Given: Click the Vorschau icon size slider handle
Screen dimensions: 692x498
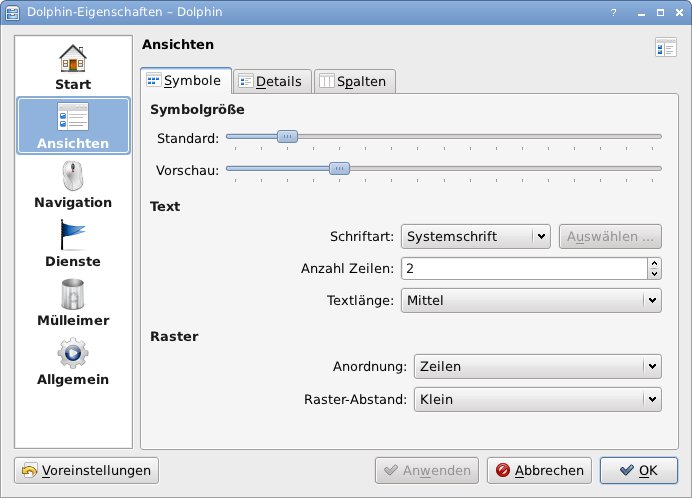Looking at the screenshot, I should coord(339,168).
